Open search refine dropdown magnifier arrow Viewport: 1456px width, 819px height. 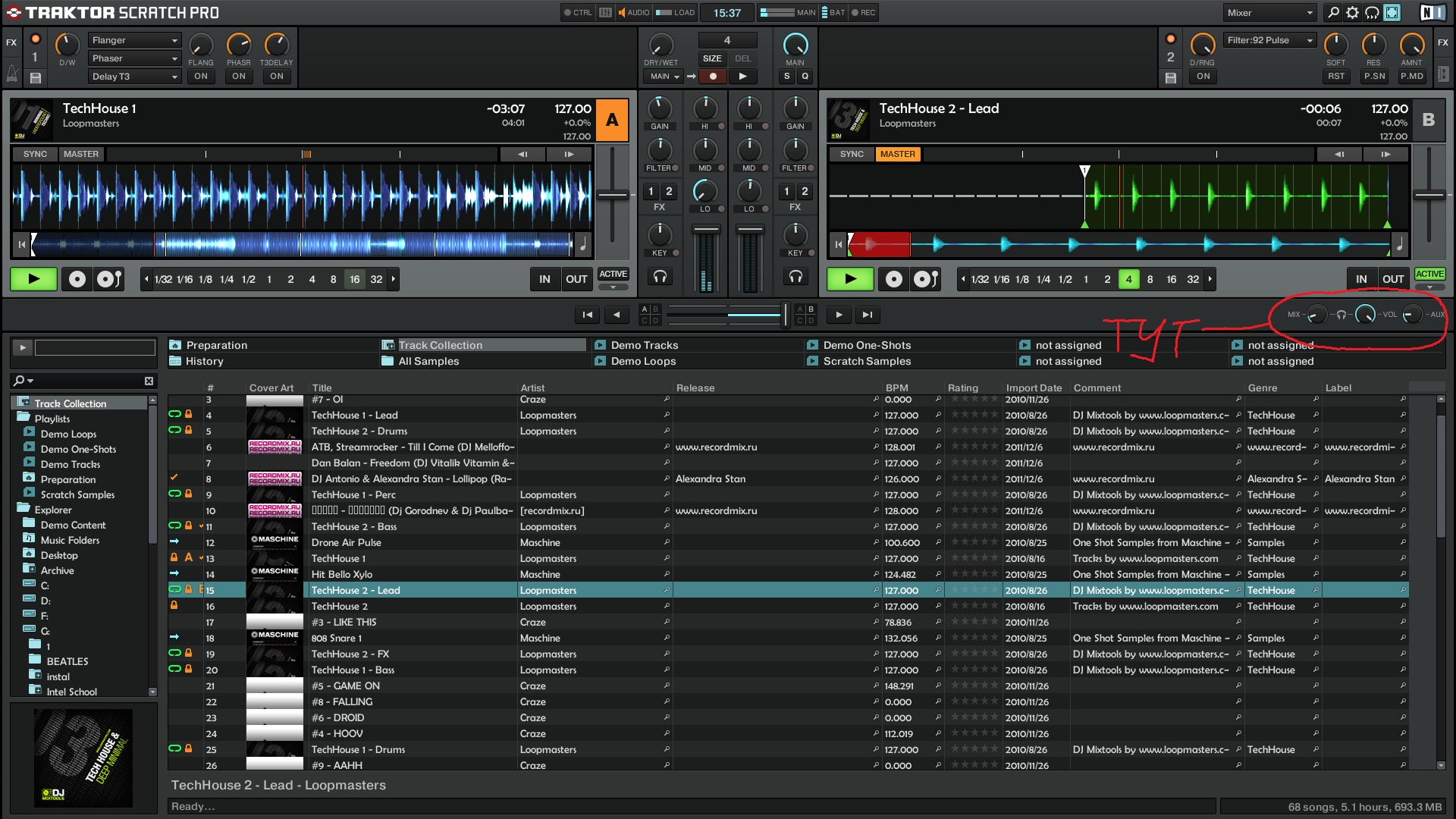click(24, 381)
